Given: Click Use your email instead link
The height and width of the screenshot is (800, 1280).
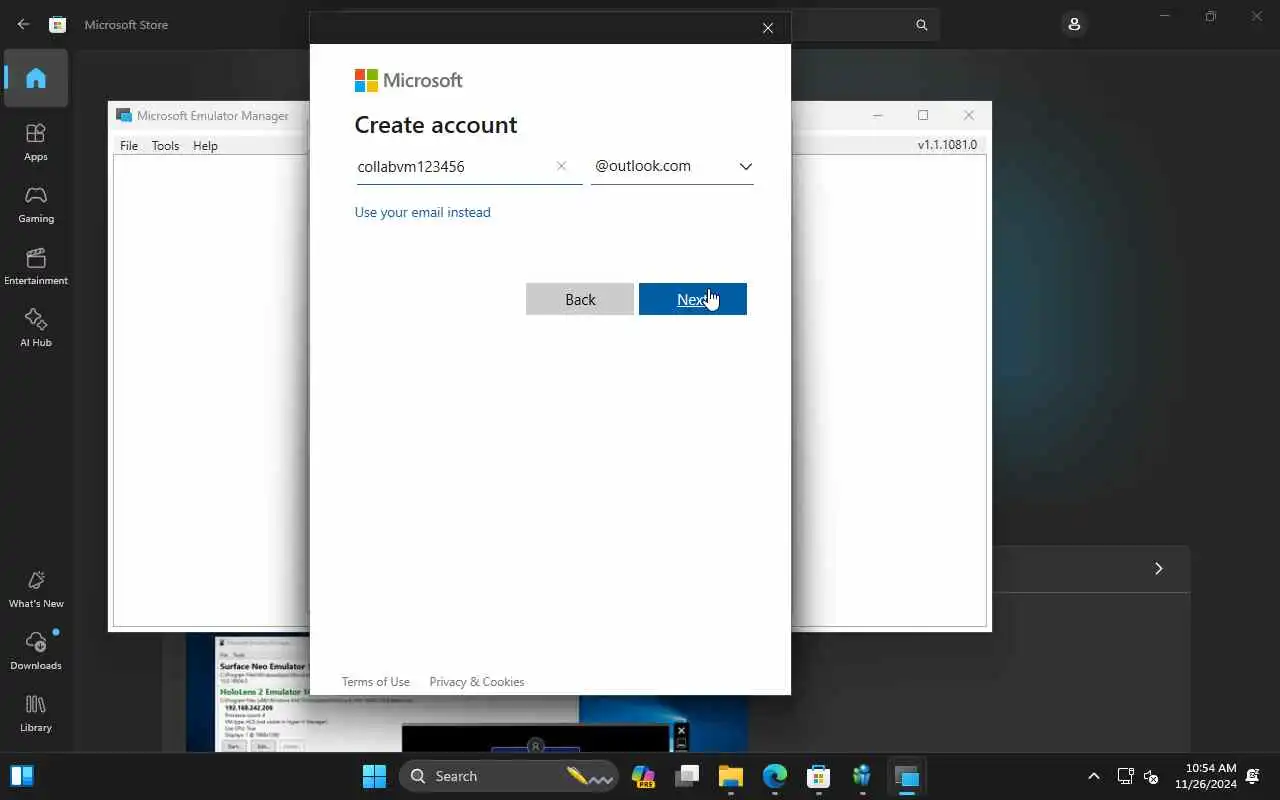Looking at the screenshot, I should click(x=422, y=212).
